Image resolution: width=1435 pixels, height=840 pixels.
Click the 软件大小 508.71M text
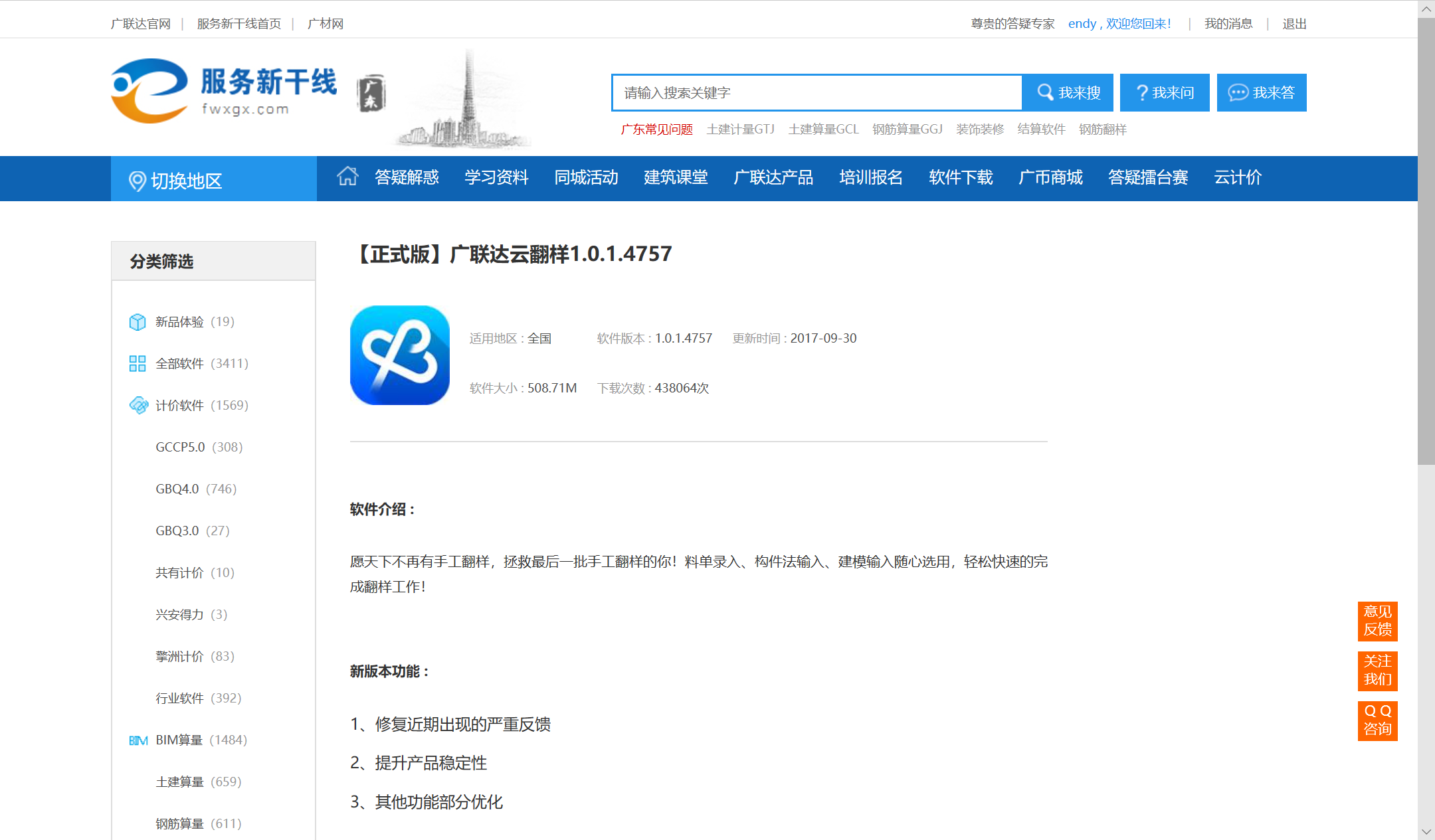tap(523, 388)
